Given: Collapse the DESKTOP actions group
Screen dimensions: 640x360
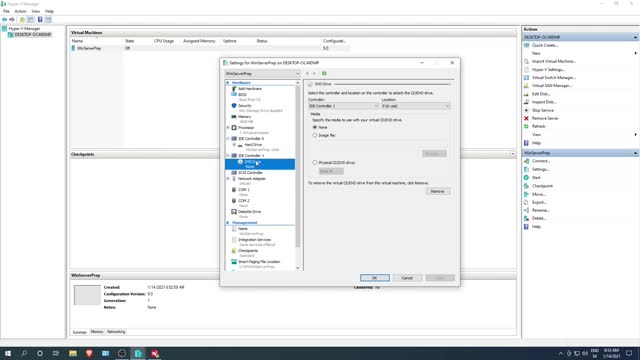Looking at the screenshot, I should tap(635, 37).
